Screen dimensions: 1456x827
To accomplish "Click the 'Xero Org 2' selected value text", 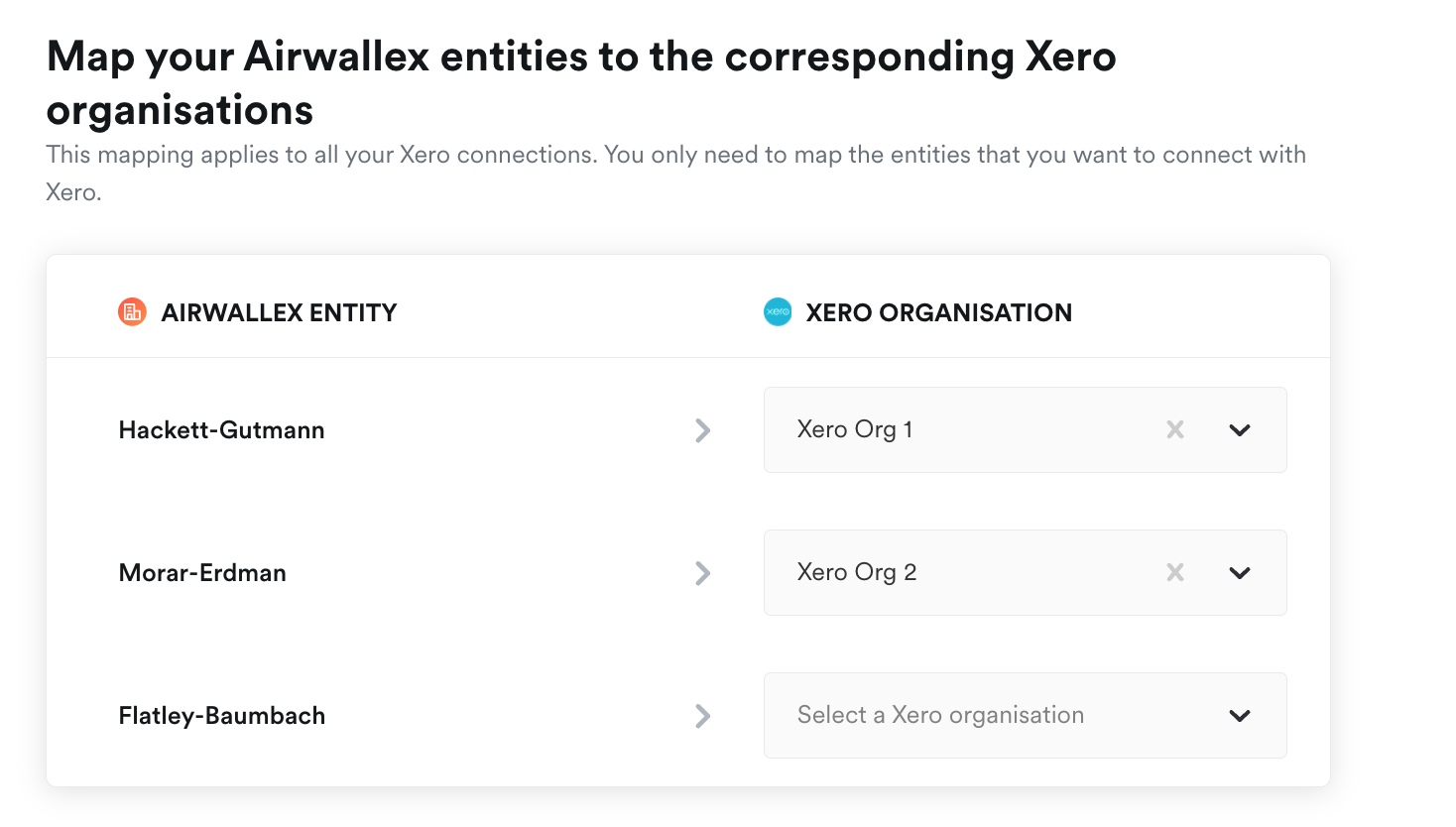I will click(x=857, y=572).
